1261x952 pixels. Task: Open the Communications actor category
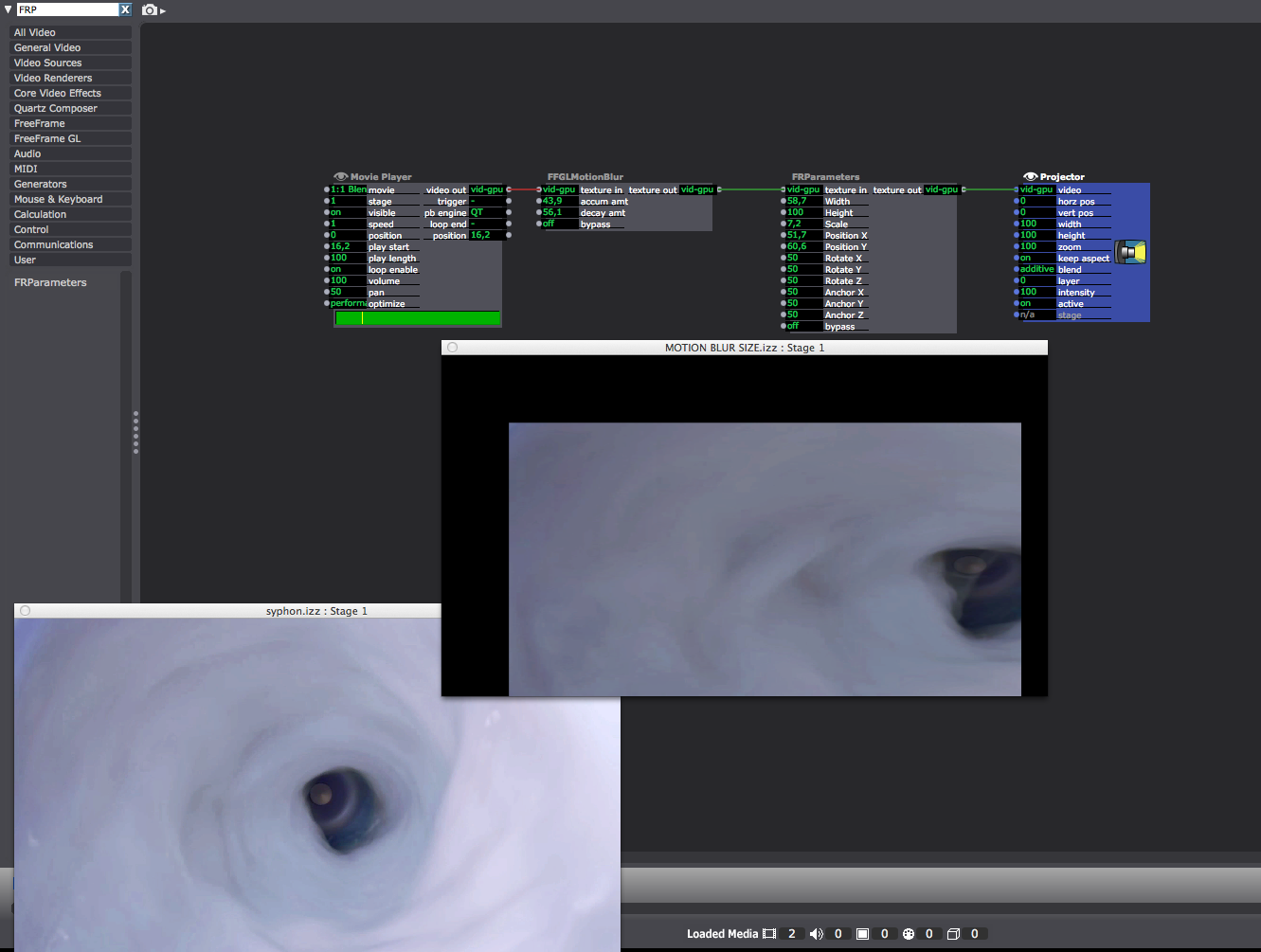pyautogui.click(x=70, y=244)
